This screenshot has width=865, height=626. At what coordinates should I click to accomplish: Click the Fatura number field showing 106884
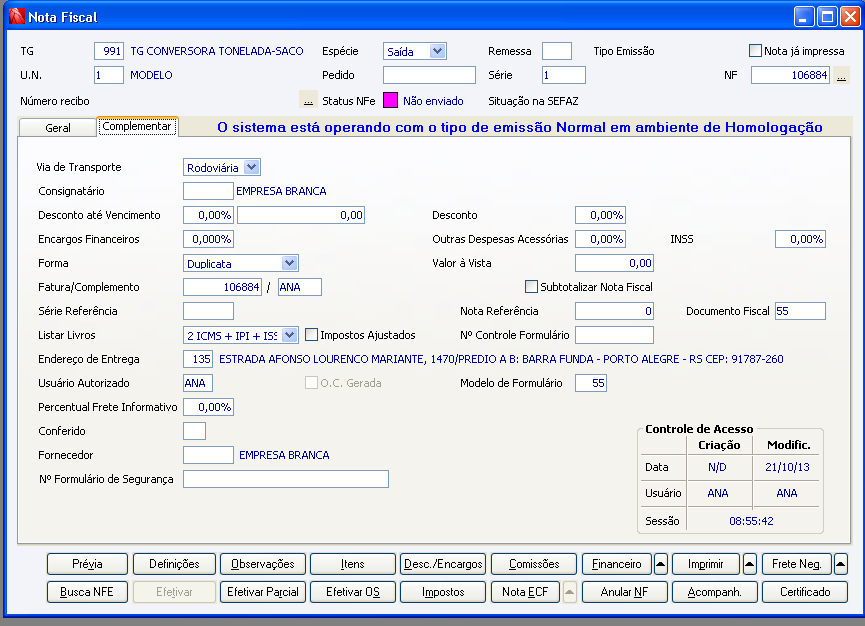222,287
